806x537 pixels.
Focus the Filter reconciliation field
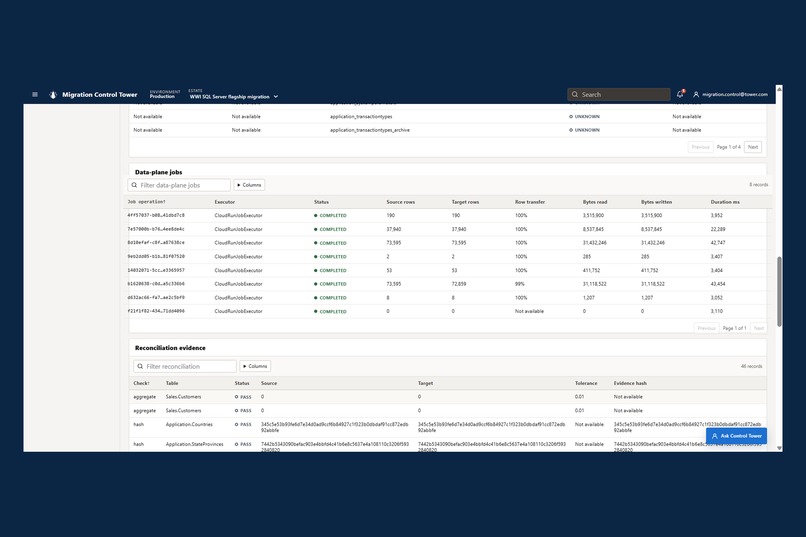185,366
